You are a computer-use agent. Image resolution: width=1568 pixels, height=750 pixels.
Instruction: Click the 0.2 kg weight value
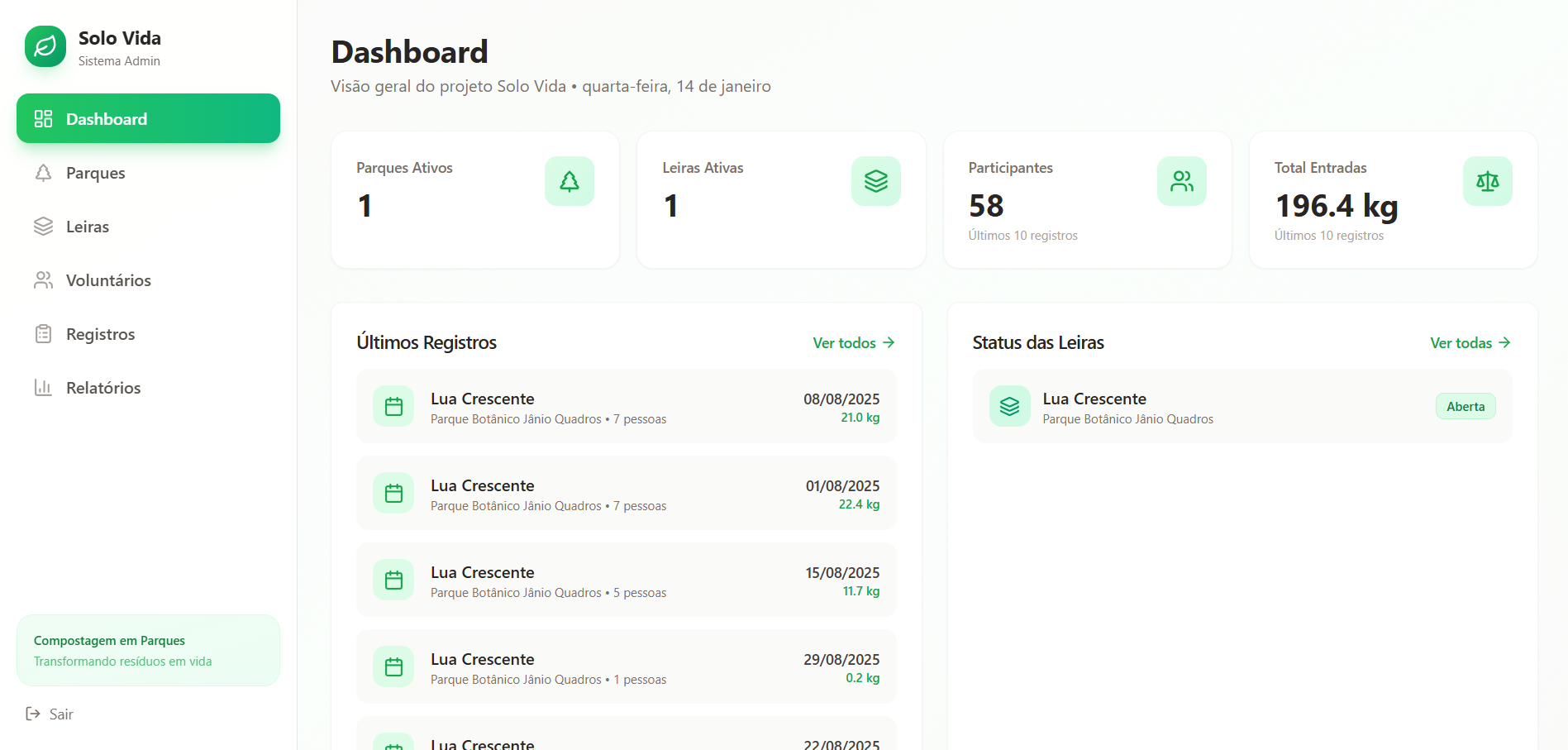(863, 678)
